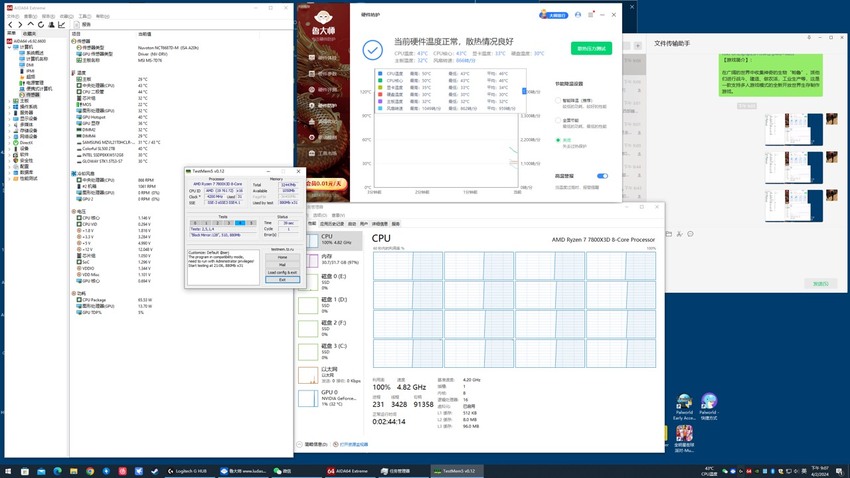Expand the Operating System node in AIDA64 tree

click(x=10, y=107)
